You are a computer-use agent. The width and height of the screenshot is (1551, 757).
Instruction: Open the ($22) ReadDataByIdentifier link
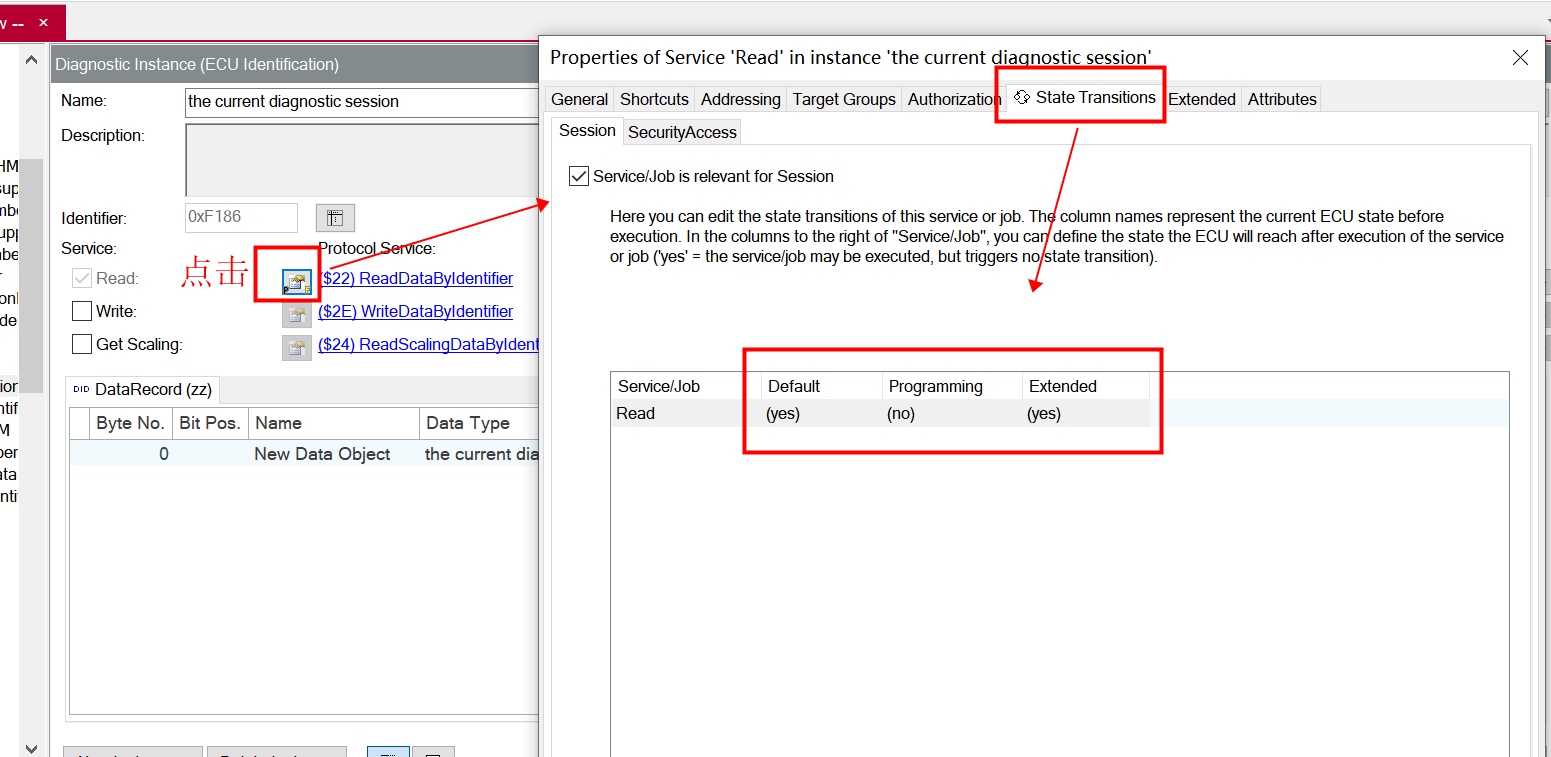click(416, 279)
